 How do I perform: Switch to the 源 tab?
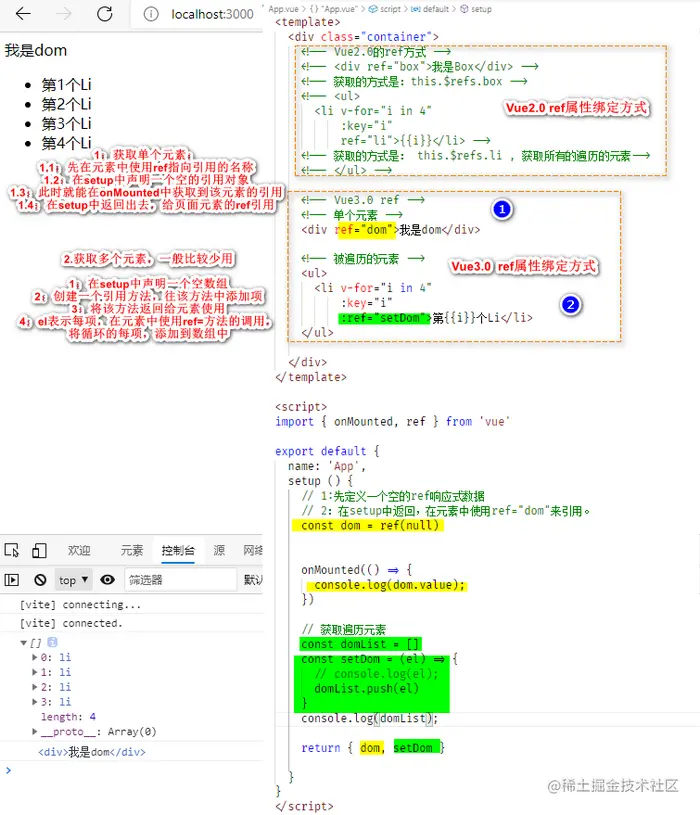[219, 550]
